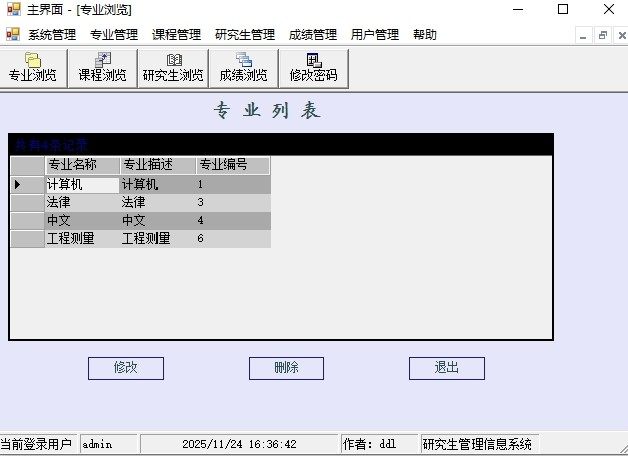The height and width of the screenshot is (456, 628).
Task: Click the 作者: ddl status bar entry
Action: 378,444
